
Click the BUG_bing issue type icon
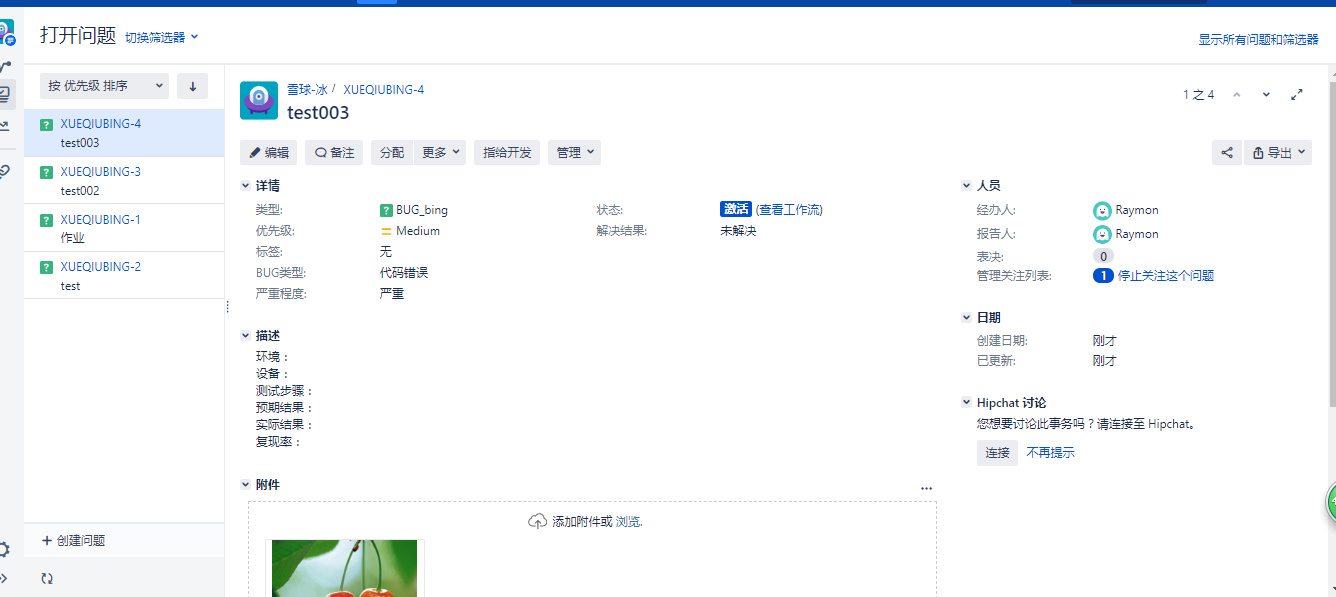tap(386, 211)
